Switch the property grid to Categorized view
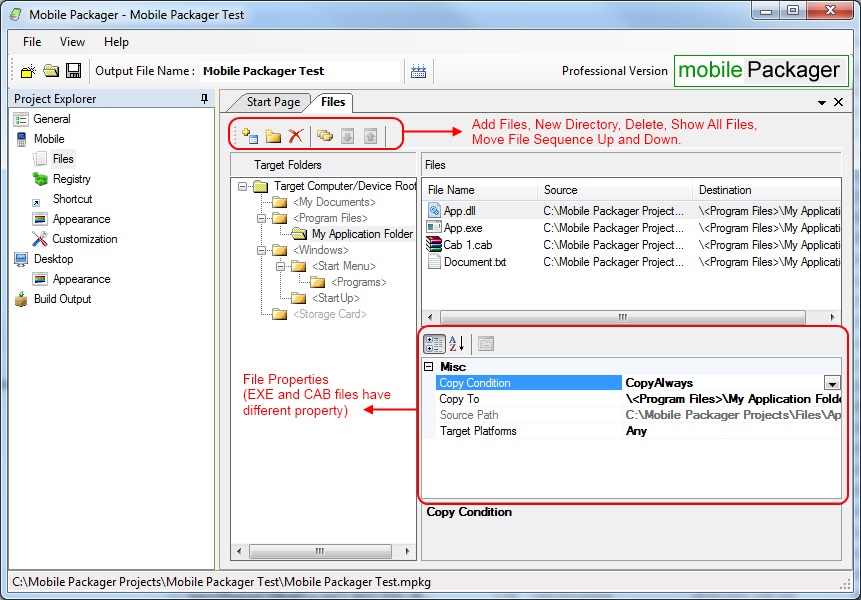This screenshot has width=861, height=600. pos(434,344)
